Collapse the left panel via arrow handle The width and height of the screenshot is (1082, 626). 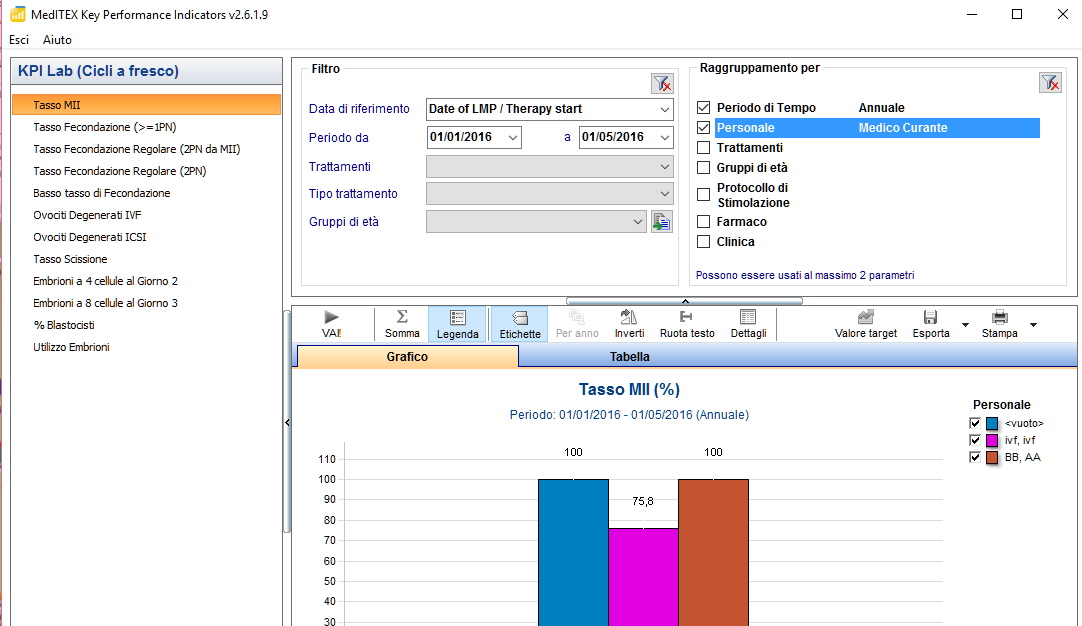(287, 422)
